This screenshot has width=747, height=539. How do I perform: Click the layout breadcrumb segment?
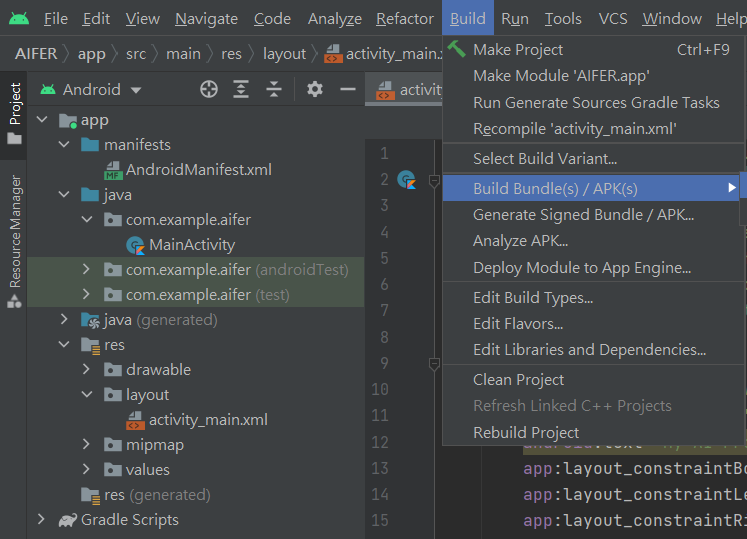coord(284,53)
